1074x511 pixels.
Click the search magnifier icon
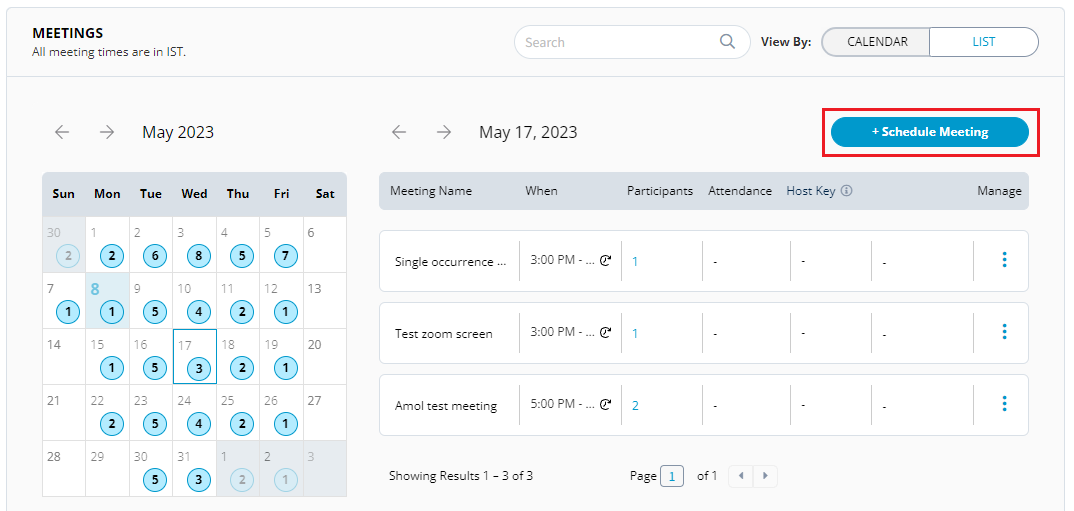point(727,42)
